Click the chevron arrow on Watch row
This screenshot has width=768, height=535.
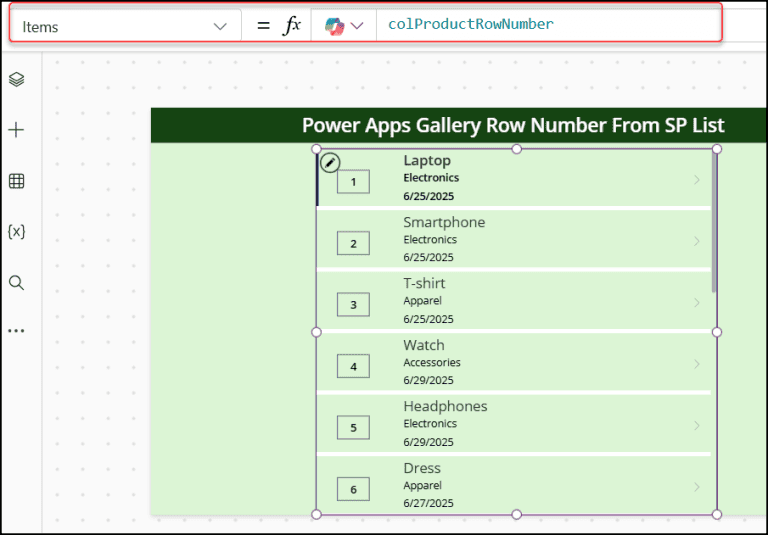(696, 364)
